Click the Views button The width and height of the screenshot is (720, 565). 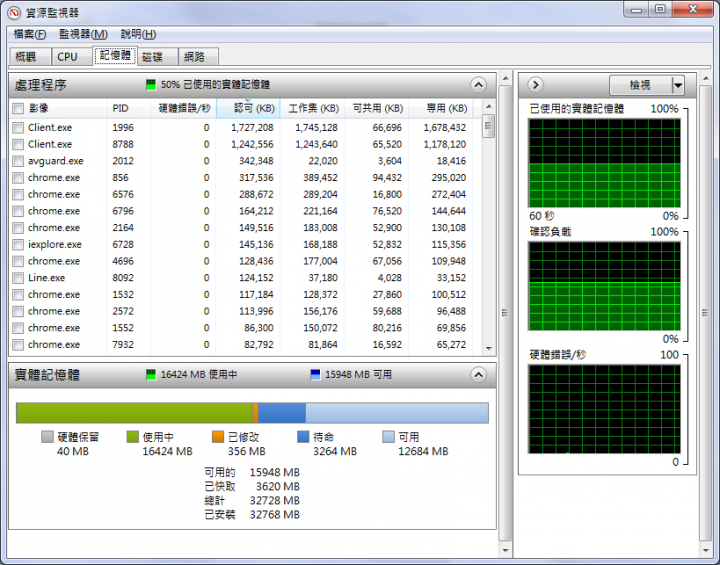coord(640,85)
